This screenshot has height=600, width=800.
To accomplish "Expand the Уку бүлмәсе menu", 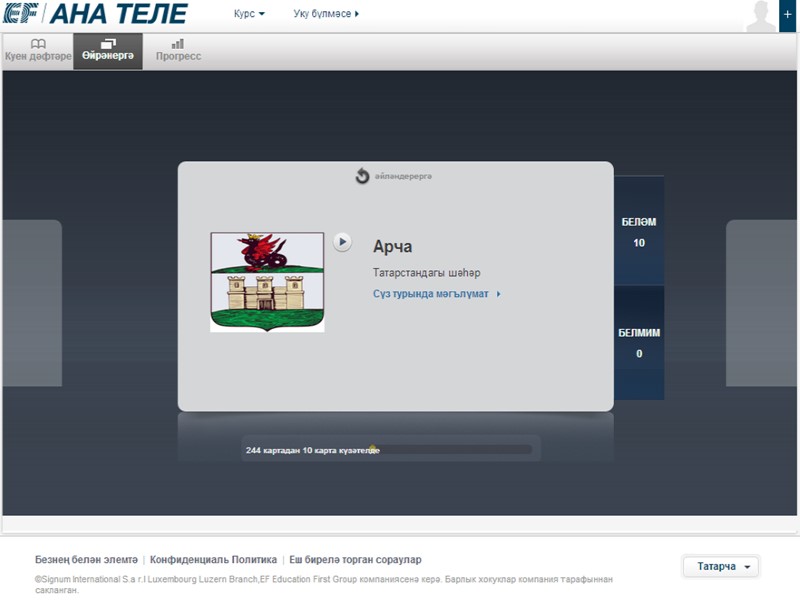I will click(x=326, y=14).
